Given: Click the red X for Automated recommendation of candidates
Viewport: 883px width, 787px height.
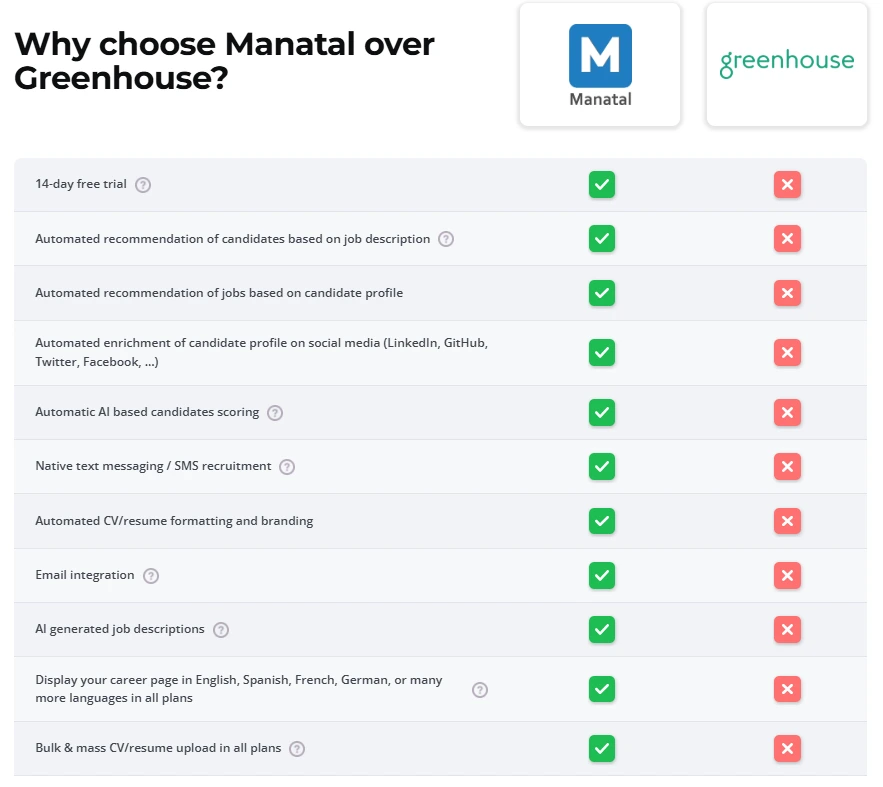Looking at the screenshot, I should [x=787, y=238].
